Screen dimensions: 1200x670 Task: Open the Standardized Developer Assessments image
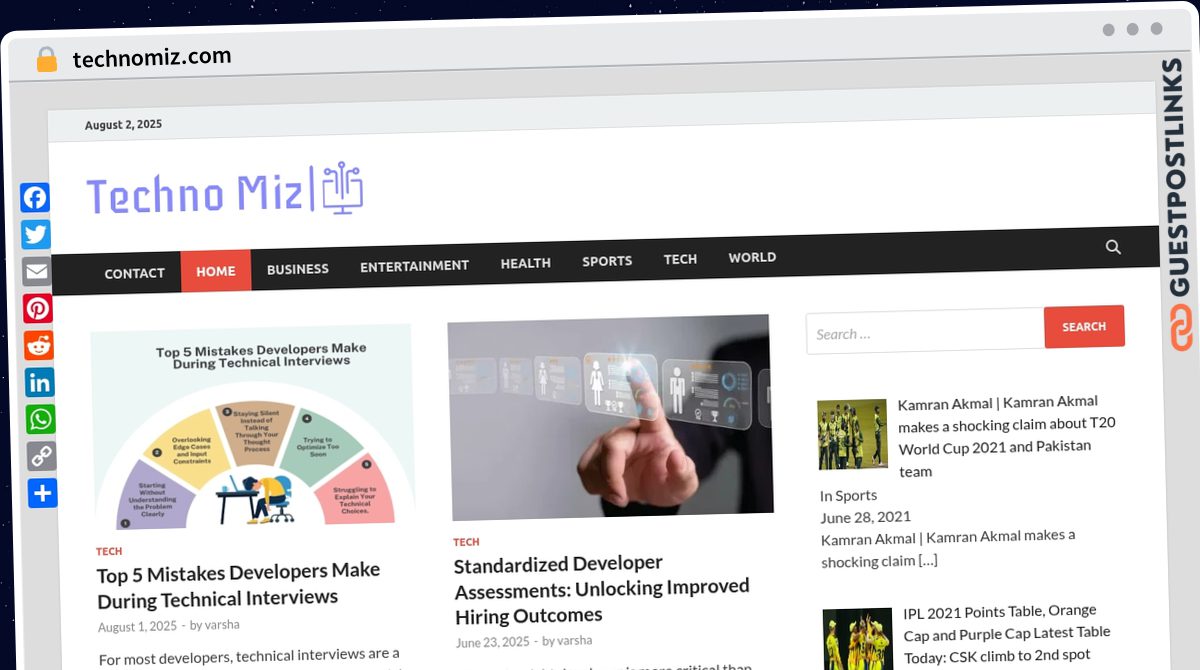tap(610, 417)
